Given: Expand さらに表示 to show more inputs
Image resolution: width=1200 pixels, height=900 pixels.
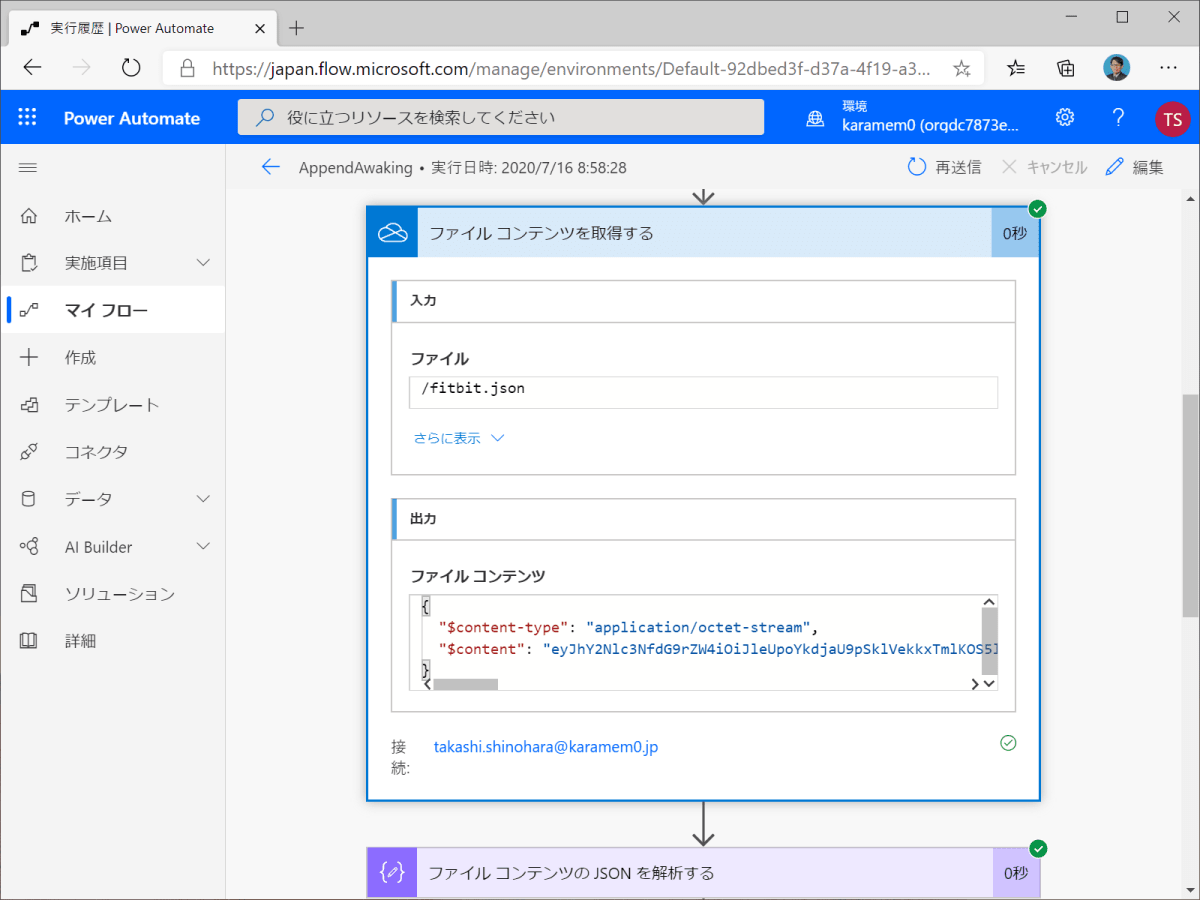Looking at the screenshot, I should [x=459, y=438].
